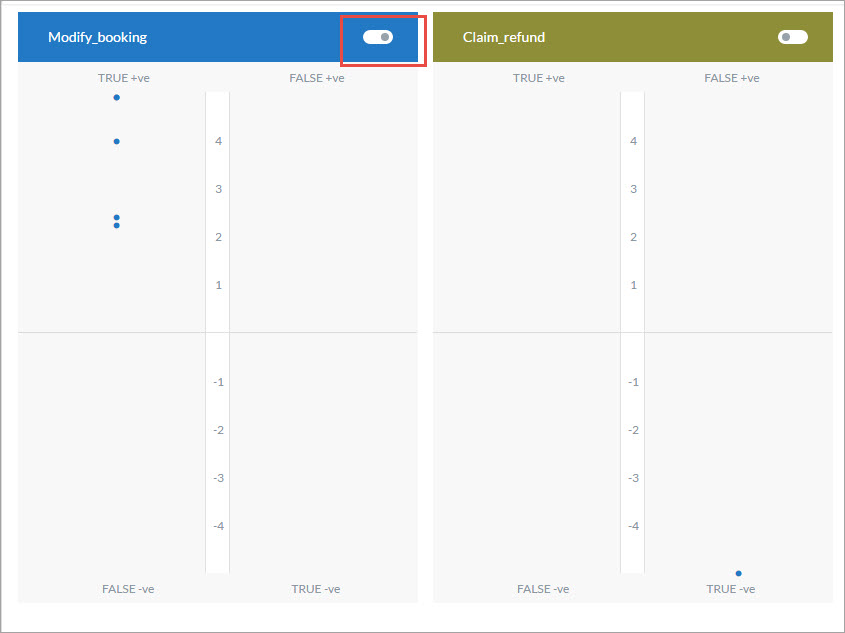The image size is (845, 633).
Task: Click the FALSE -ve label in Modify_booking
Action: tap(128, 589)
